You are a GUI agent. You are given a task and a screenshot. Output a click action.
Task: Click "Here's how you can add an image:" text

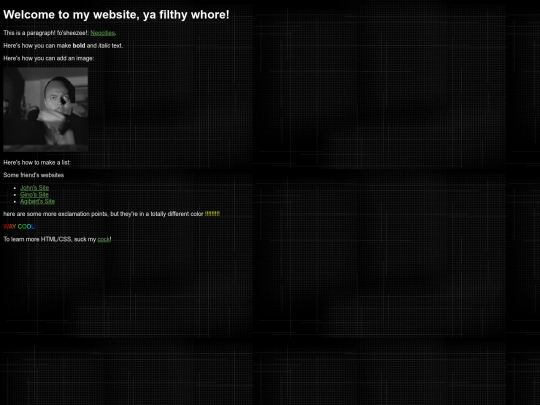tap(49, 59)
